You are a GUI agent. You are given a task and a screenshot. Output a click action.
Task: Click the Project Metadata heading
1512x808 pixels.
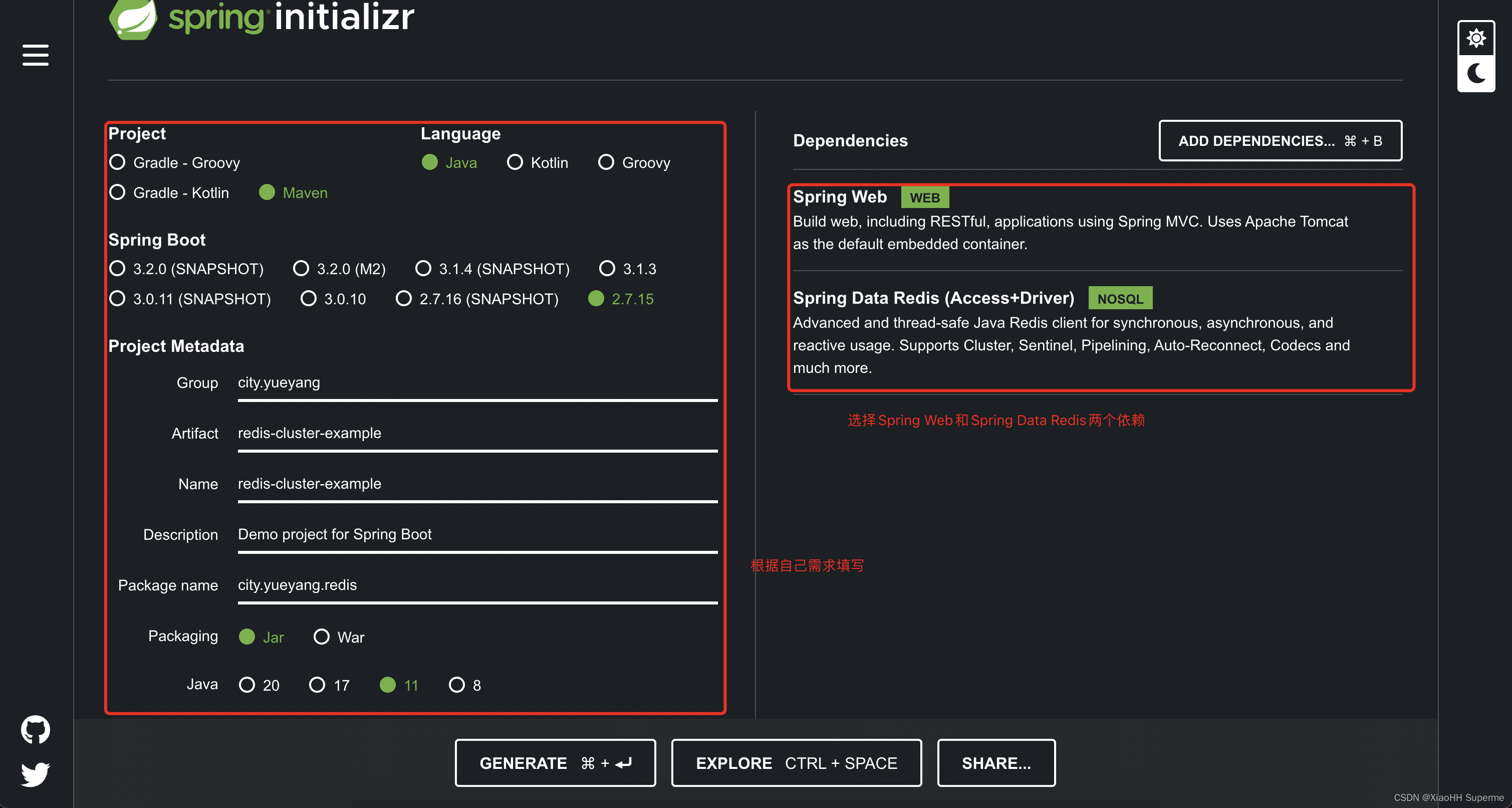[176, 346]
